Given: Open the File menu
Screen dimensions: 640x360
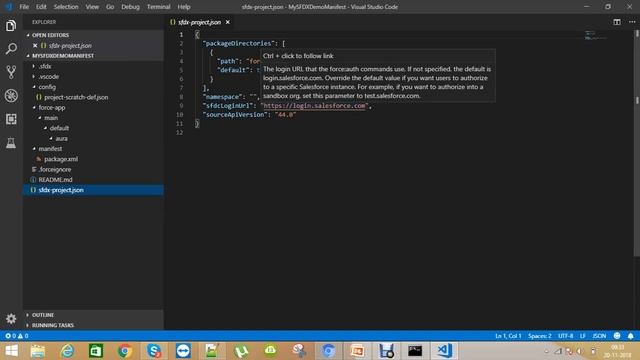Looking at the screenshot, I should point(24,7).
